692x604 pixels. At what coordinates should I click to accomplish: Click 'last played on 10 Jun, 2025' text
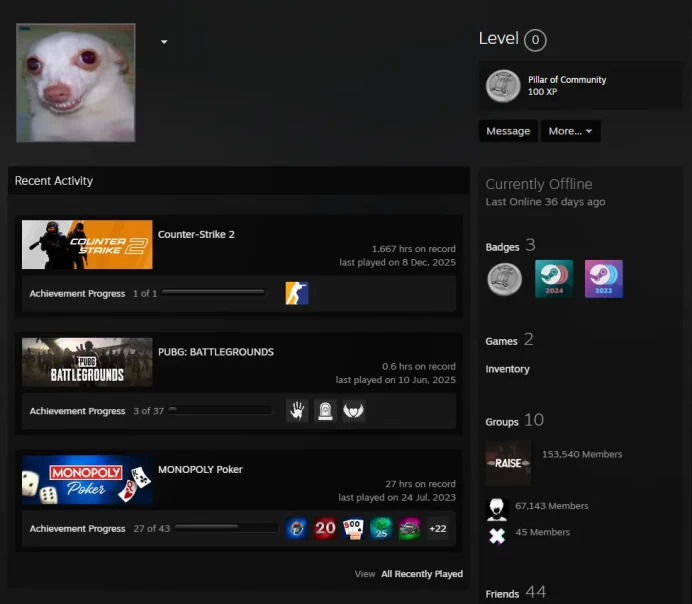point(396,379)
